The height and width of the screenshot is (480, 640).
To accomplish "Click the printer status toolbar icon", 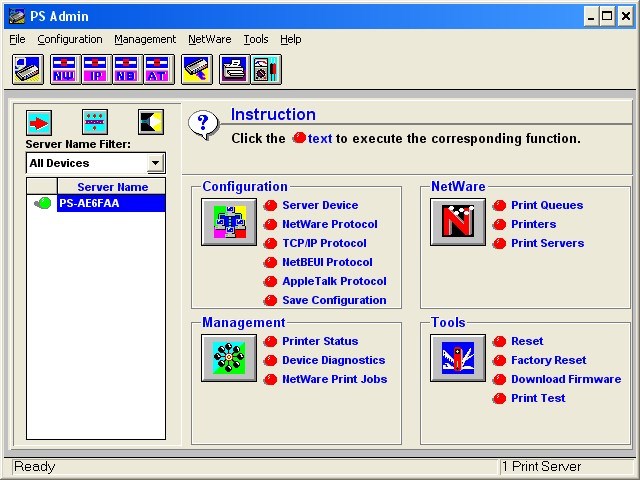I will (x=234, y=69).
